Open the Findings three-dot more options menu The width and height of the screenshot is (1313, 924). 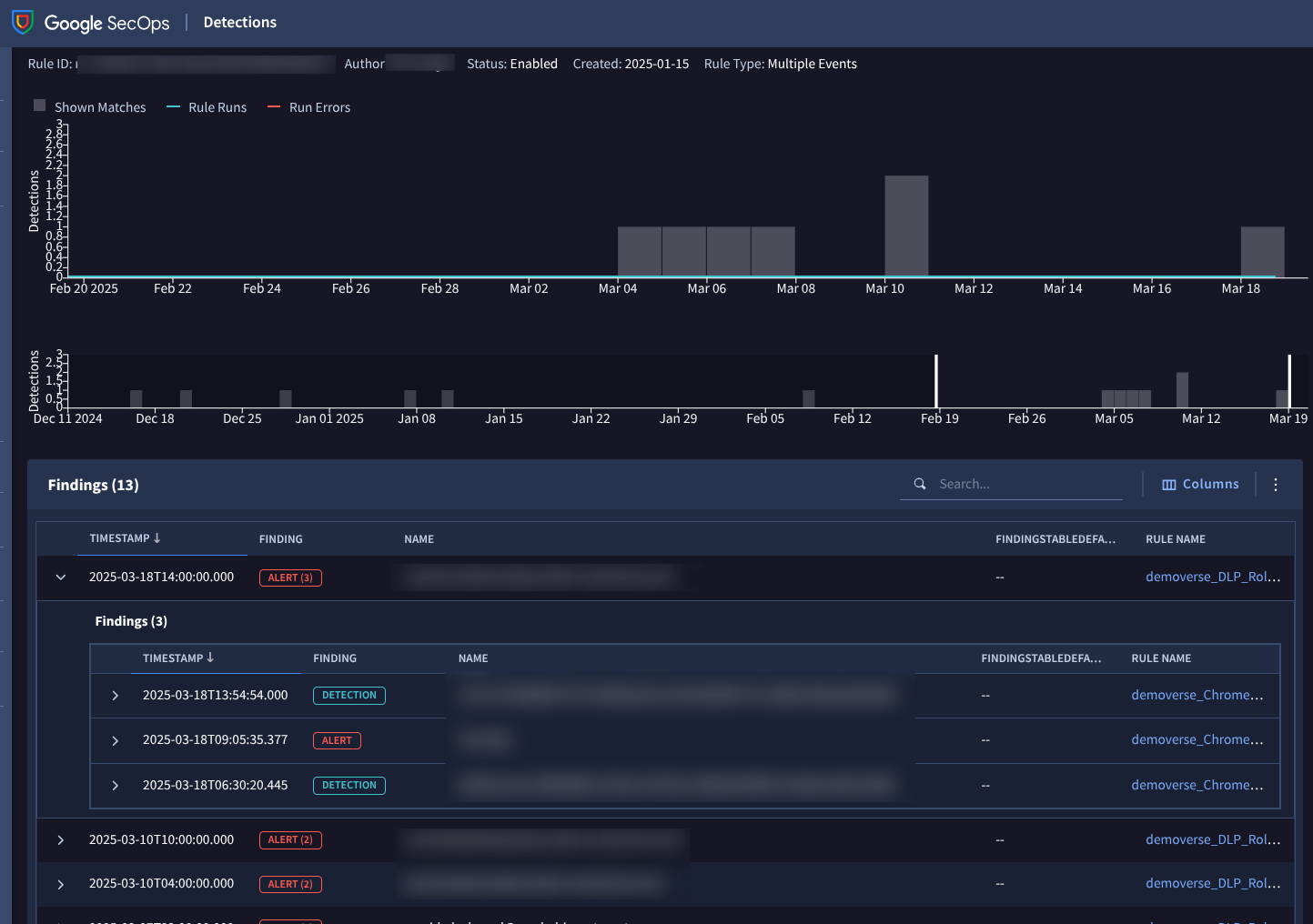[x=1276, y=485]
